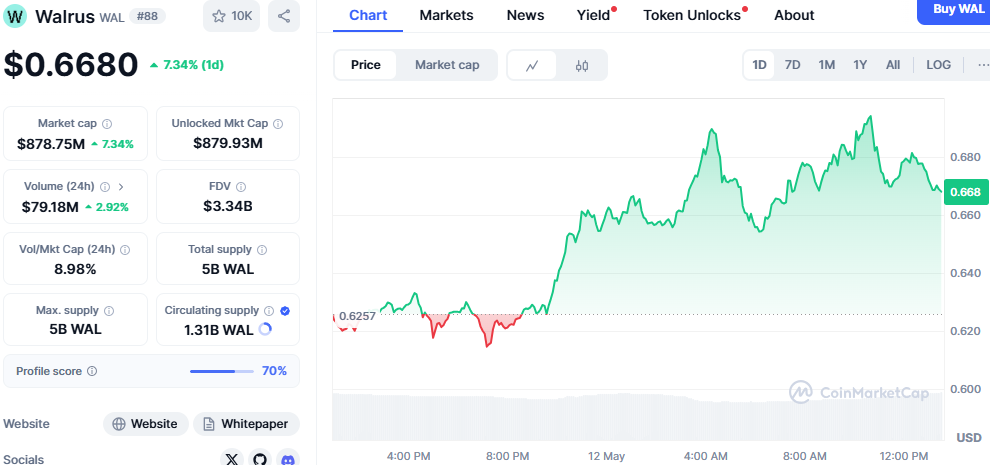The width and height of the screenshot is (990, 465).
Task: Open the Website link button
Action: 146,424
